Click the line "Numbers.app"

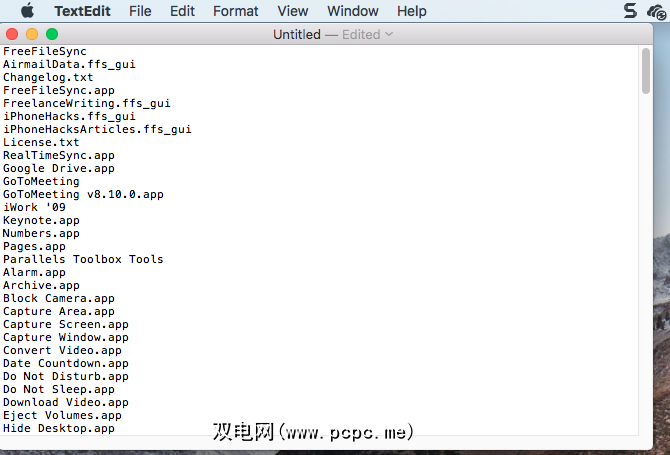point(41,233)
